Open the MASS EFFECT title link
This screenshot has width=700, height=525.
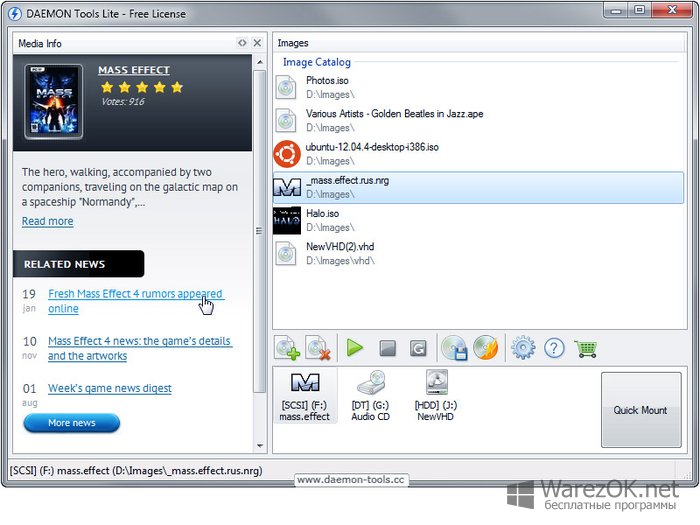click(x=134, y=70)
